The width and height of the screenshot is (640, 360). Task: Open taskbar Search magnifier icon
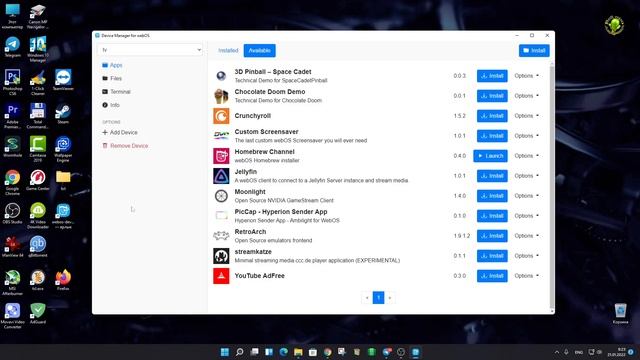pos(240,352)
